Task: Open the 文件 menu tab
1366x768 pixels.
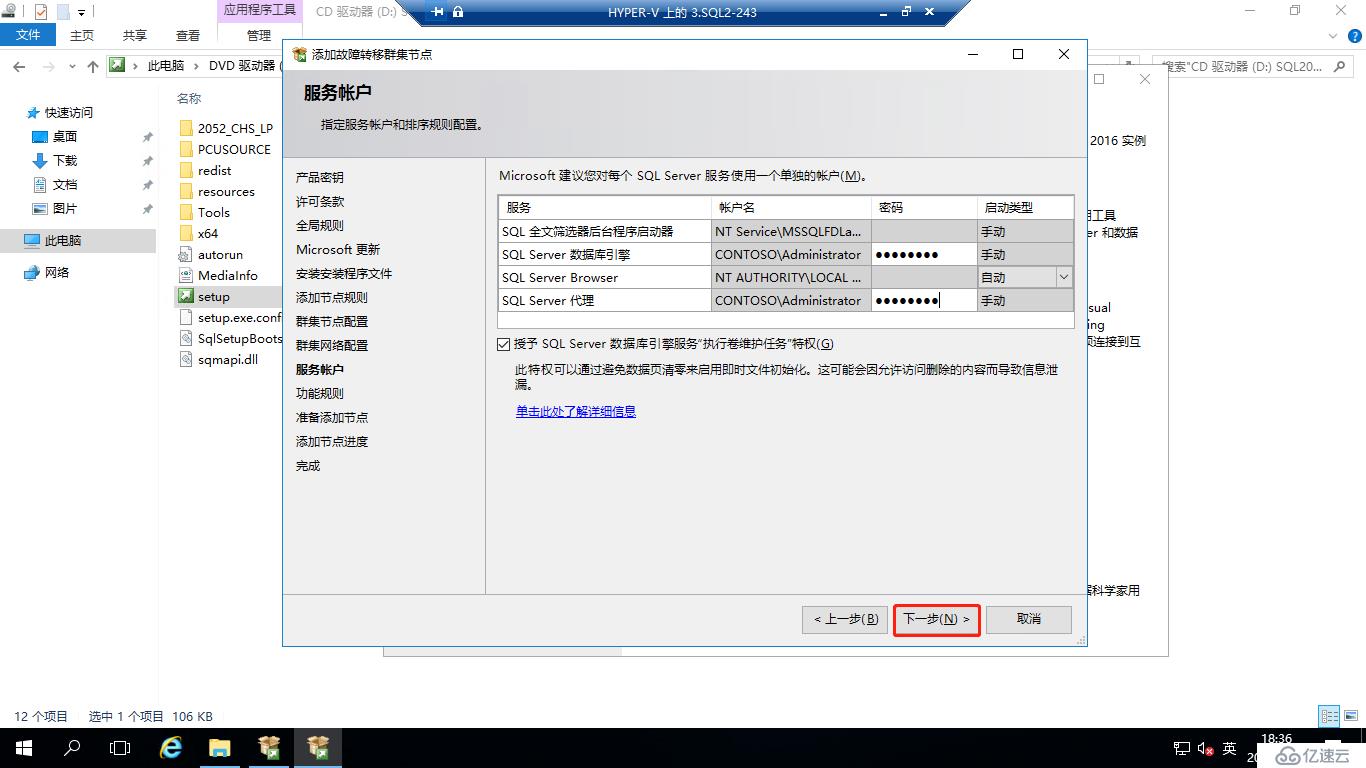Action: [x=29, y=35]
